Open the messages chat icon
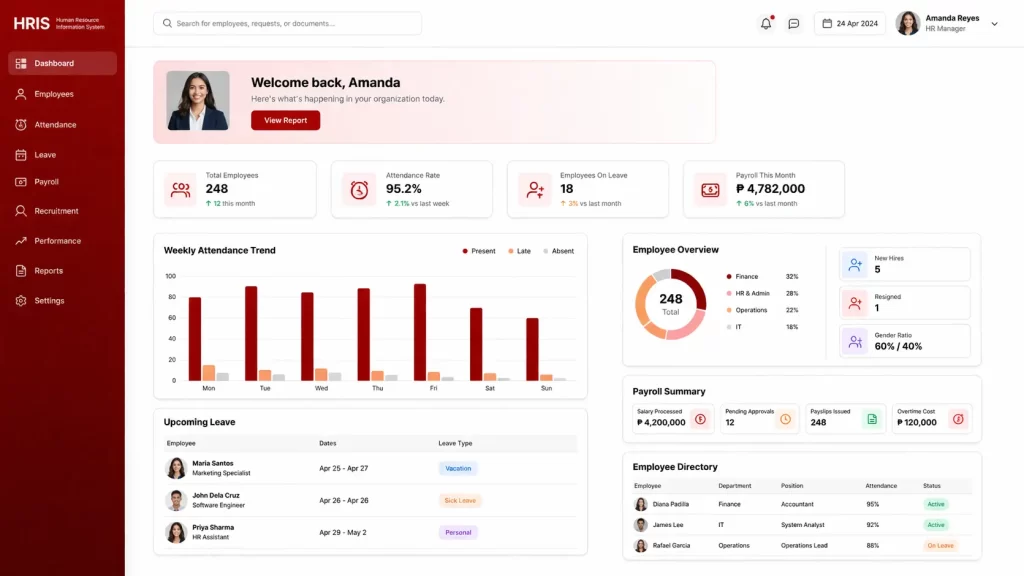Viewport: 1024px width, 576px height. (x=793, y=22)
